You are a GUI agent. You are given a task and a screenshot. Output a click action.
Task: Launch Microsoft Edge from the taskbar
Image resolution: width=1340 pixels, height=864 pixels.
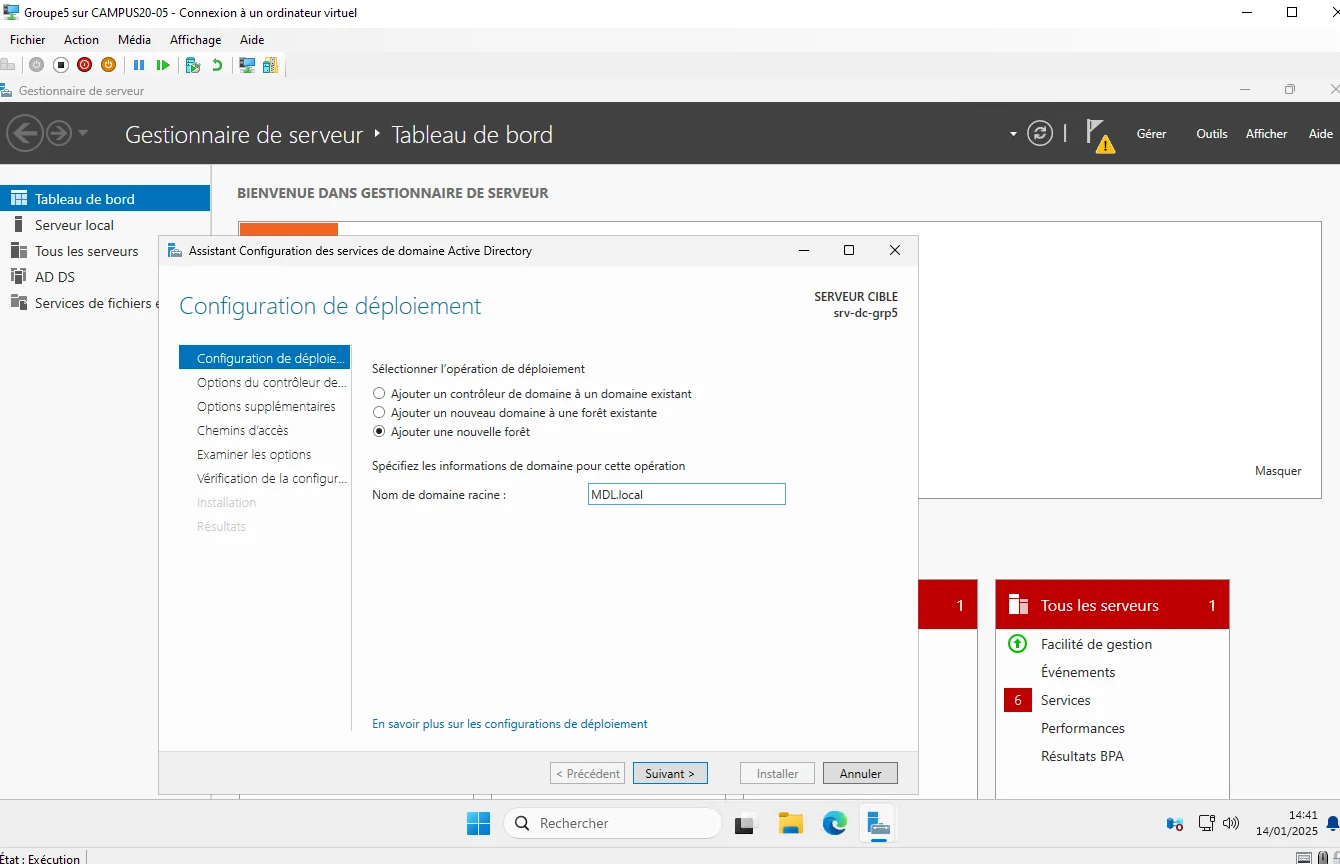835,823
